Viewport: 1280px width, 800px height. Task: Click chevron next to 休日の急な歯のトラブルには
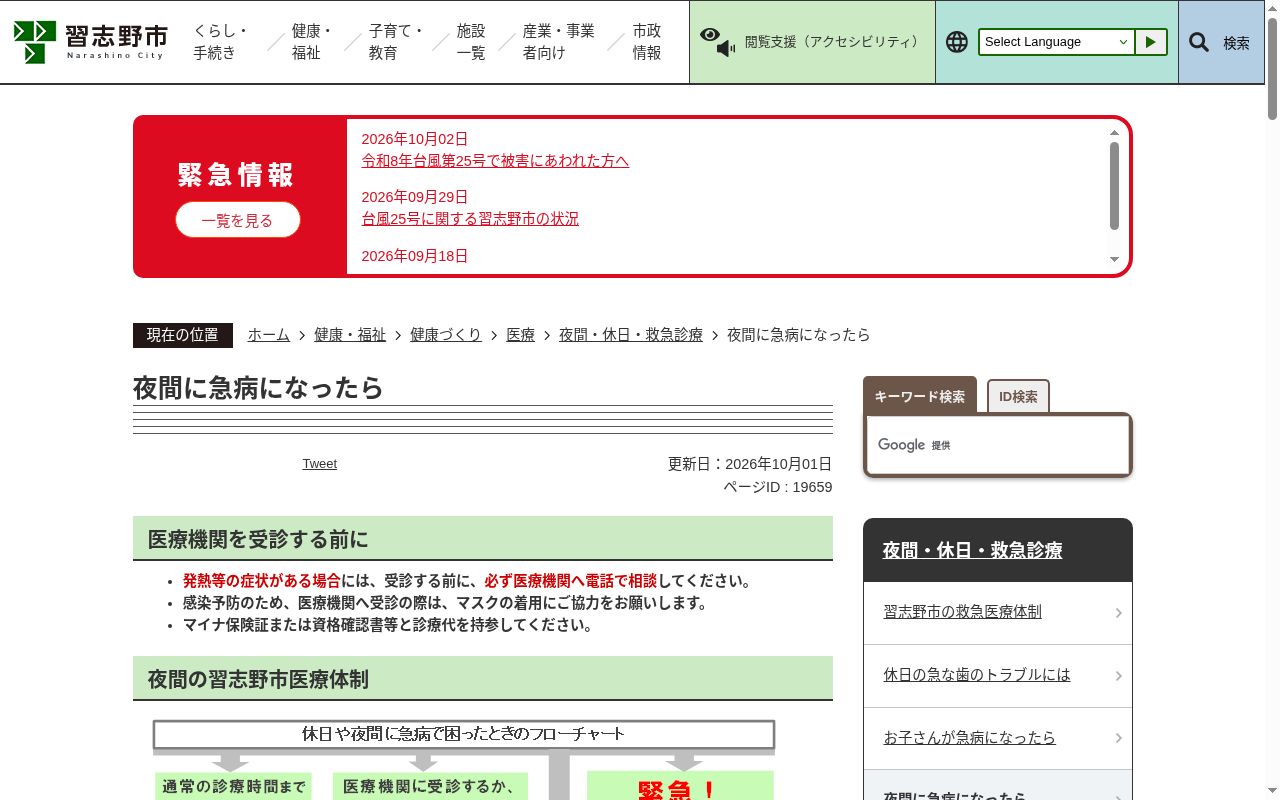coord(1118,676)
